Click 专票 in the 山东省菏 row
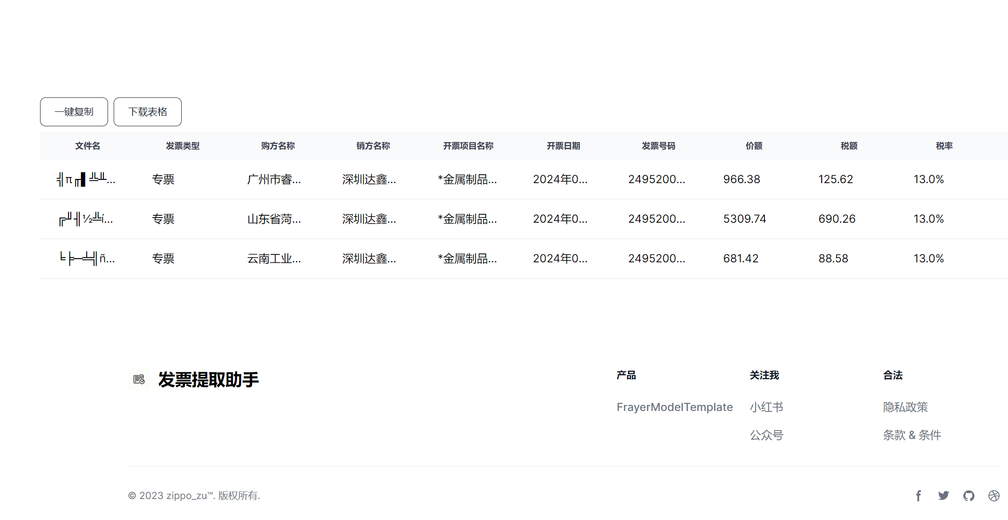Screen dimensions: 1008x520 point(163,219)
